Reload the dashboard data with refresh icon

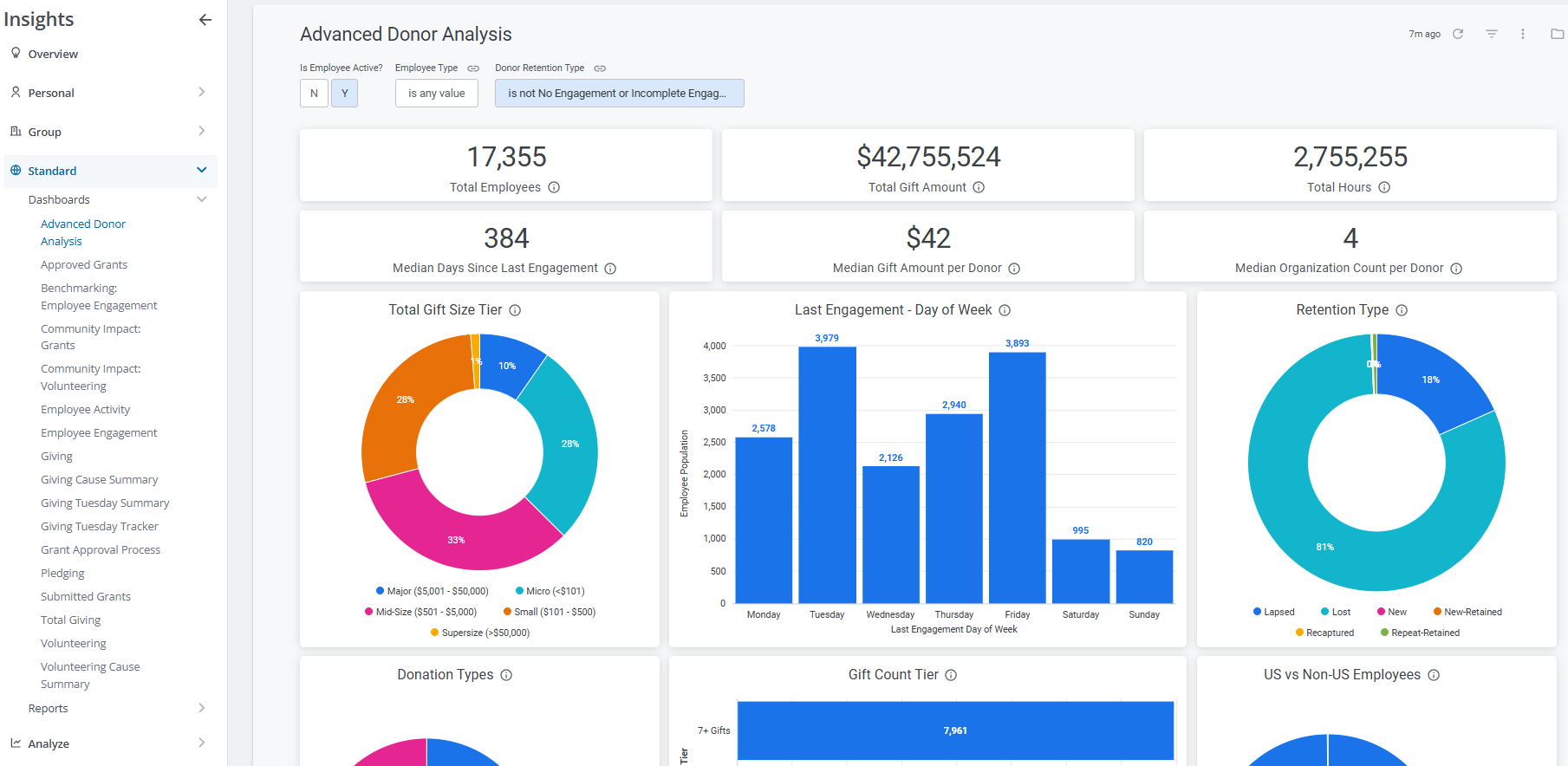point(1458,34)
